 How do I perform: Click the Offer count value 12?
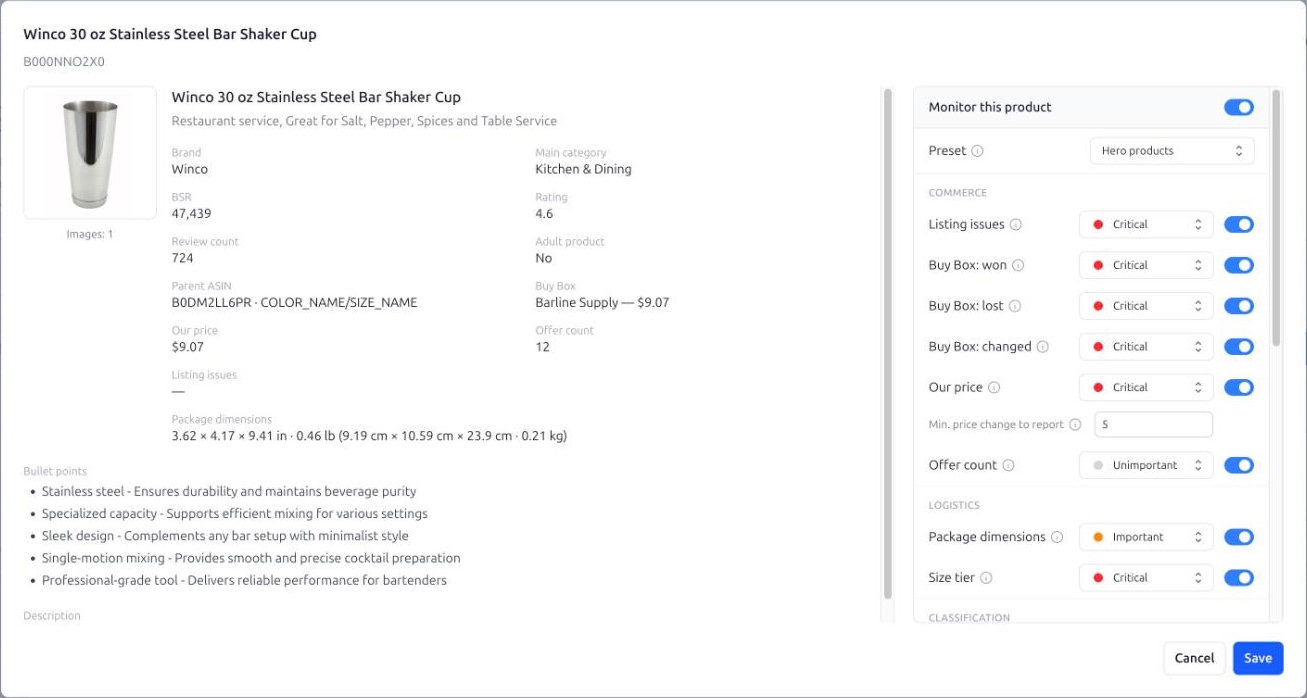tap(542, 347)
